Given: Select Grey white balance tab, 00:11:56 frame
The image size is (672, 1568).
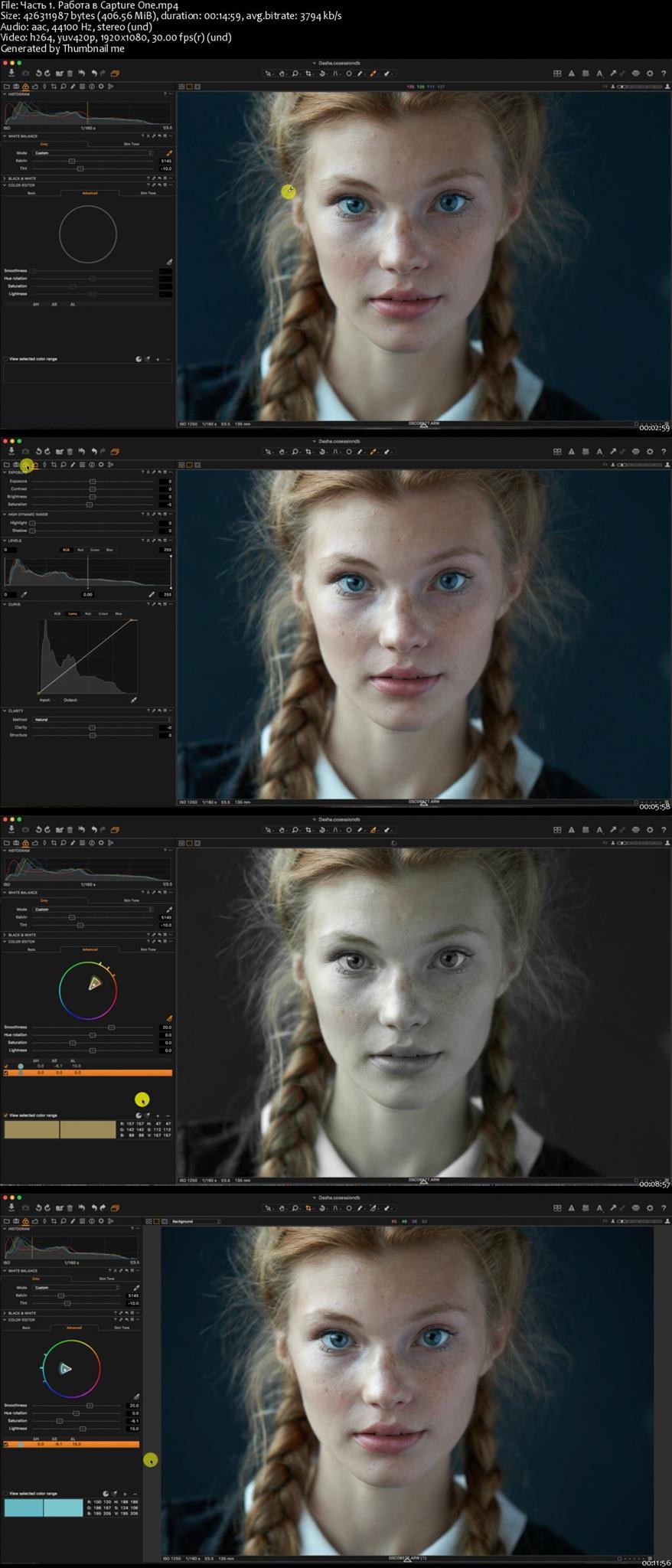Looking at the screenshot, I should pos(36,1279).
